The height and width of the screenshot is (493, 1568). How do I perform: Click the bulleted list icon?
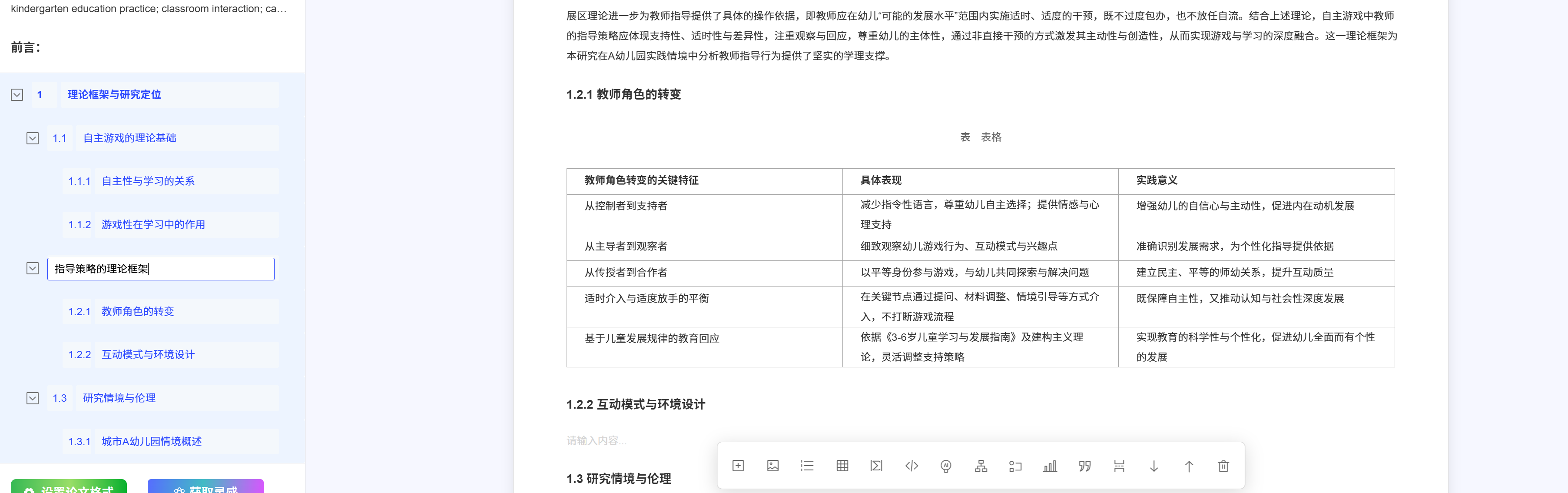(807, 466)
